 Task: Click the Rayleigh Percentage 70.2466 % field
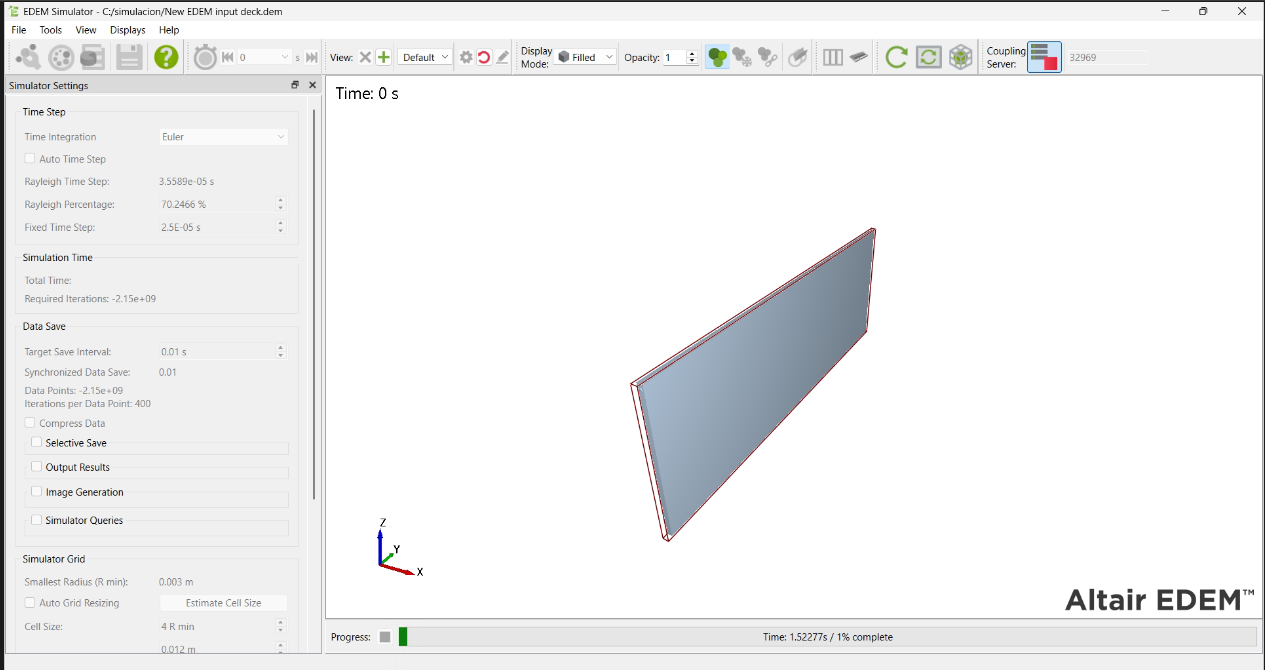click(x=217, y=204)
